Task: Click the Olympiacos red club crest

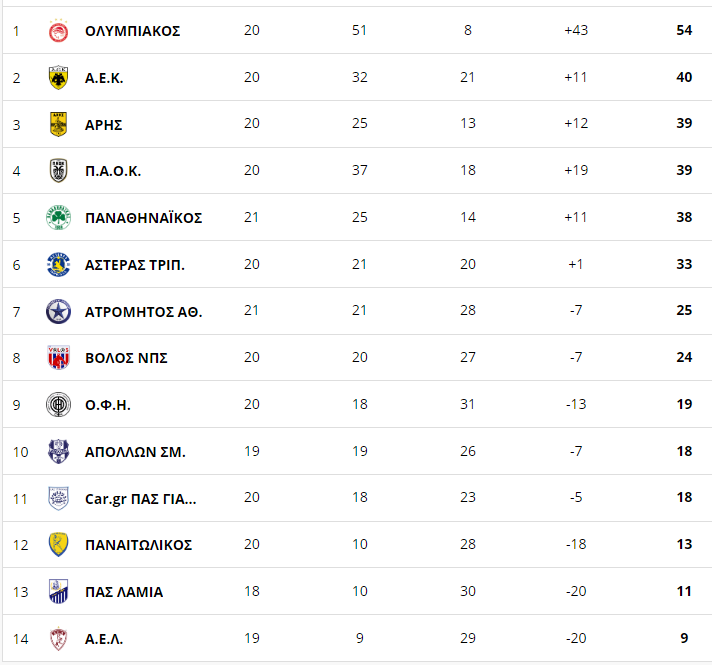Action: click(x=59, y=31)
